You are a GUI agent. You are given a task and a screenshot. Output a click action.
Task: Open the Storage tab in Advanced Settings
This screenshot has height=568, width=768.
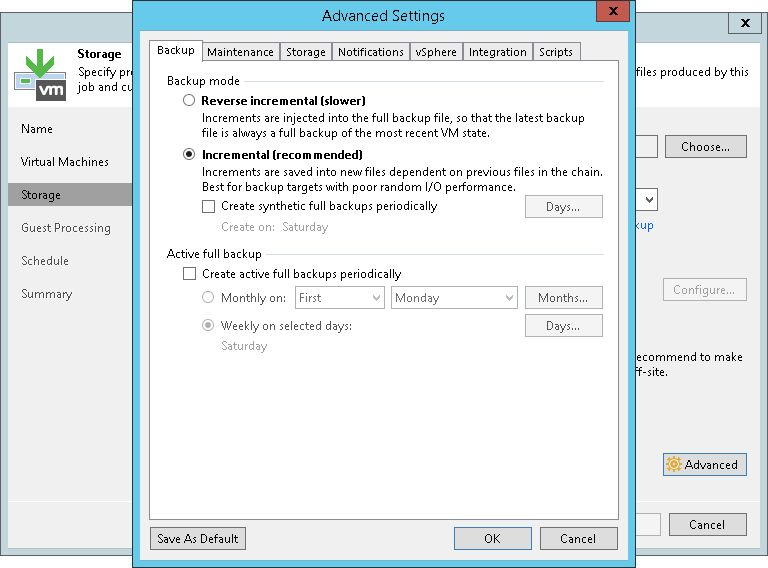point(306,52)
